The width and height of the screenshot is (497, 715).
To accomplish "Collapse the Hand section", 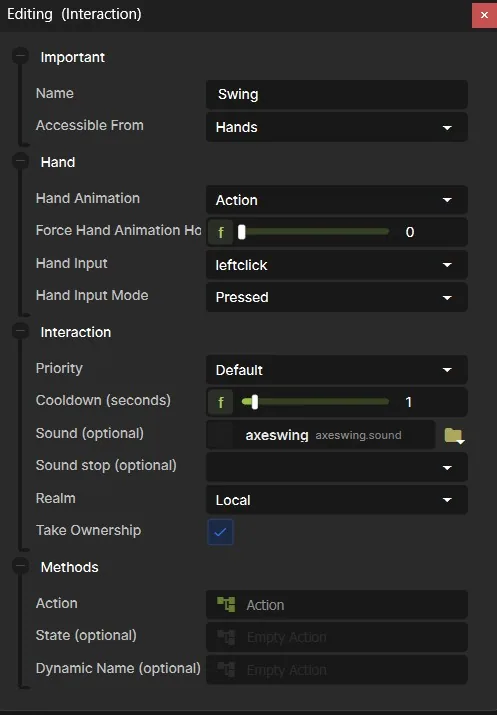I will (21, 161).
